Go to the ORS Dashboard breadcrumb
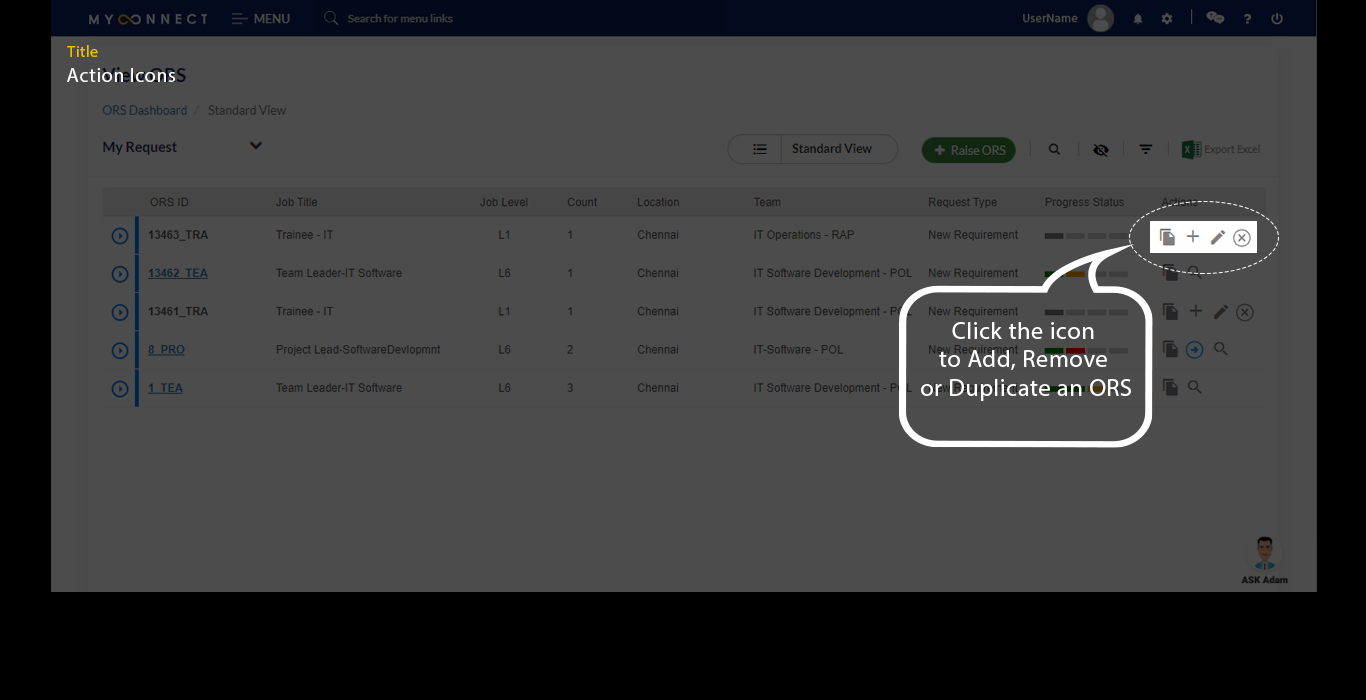This screenshot has width=1366, height=700. [x=144, y=111]
